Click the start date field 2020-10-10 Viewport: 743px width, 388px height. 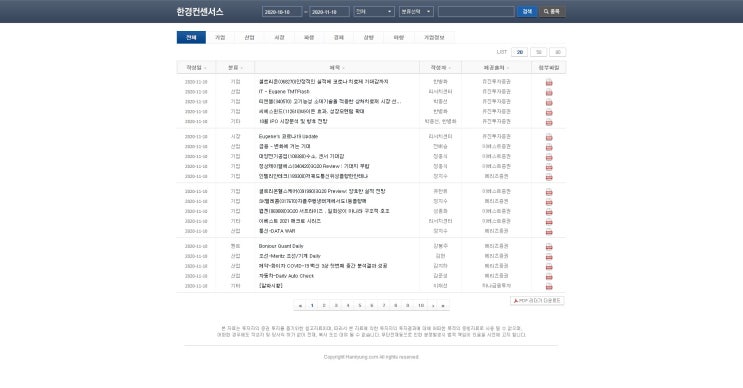click(282, 12)
